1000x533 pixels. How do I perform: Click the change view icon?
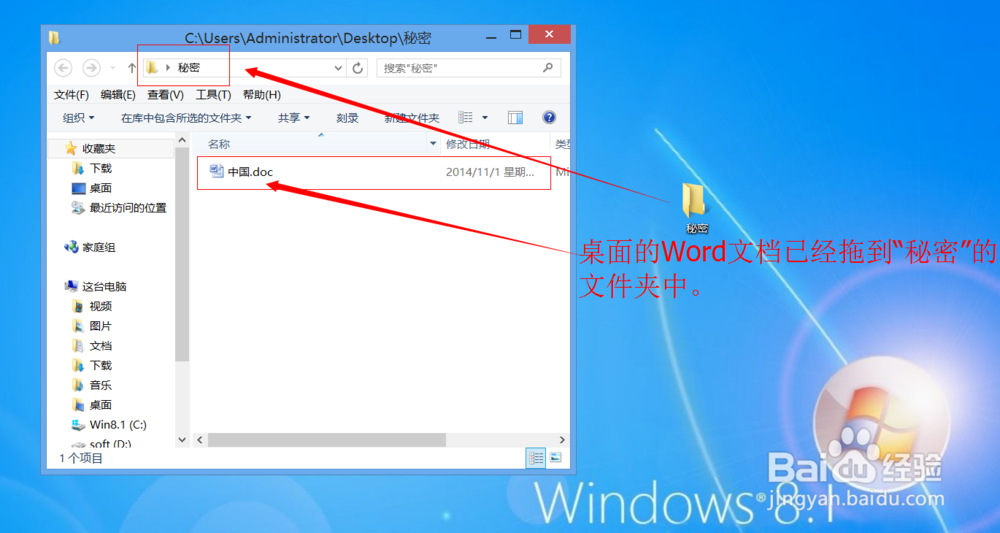[x=466, y=117]
